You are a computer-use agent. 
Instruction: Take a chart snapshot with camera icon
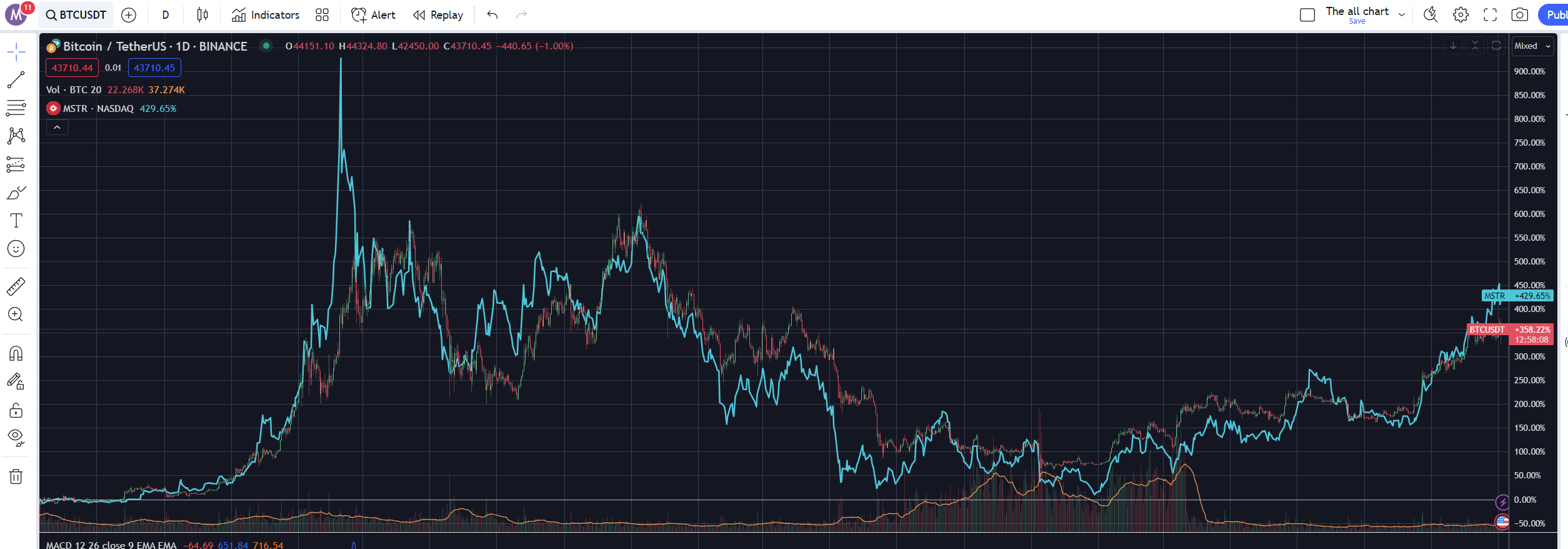pyautogui.click(x=1519, y=15)
